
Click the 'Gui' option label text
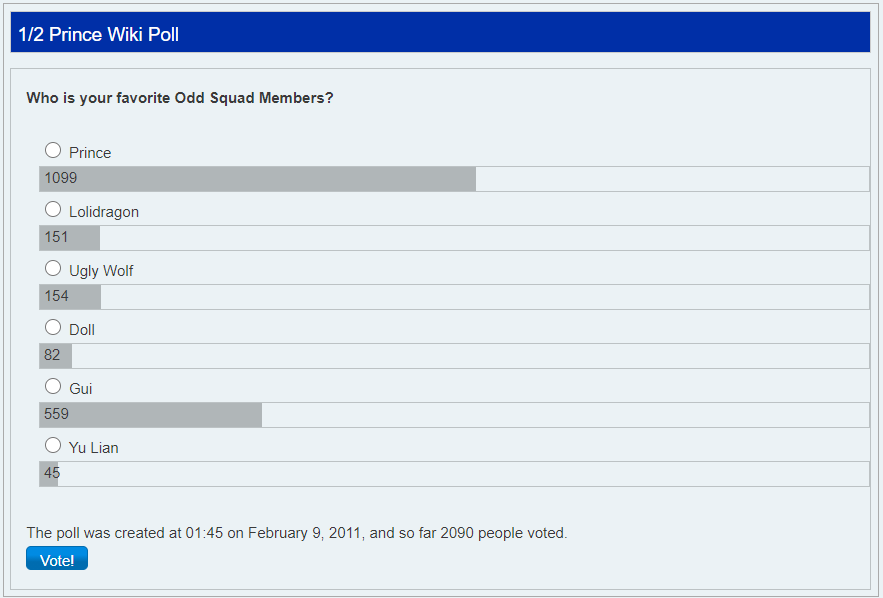[x=81, y=389]
